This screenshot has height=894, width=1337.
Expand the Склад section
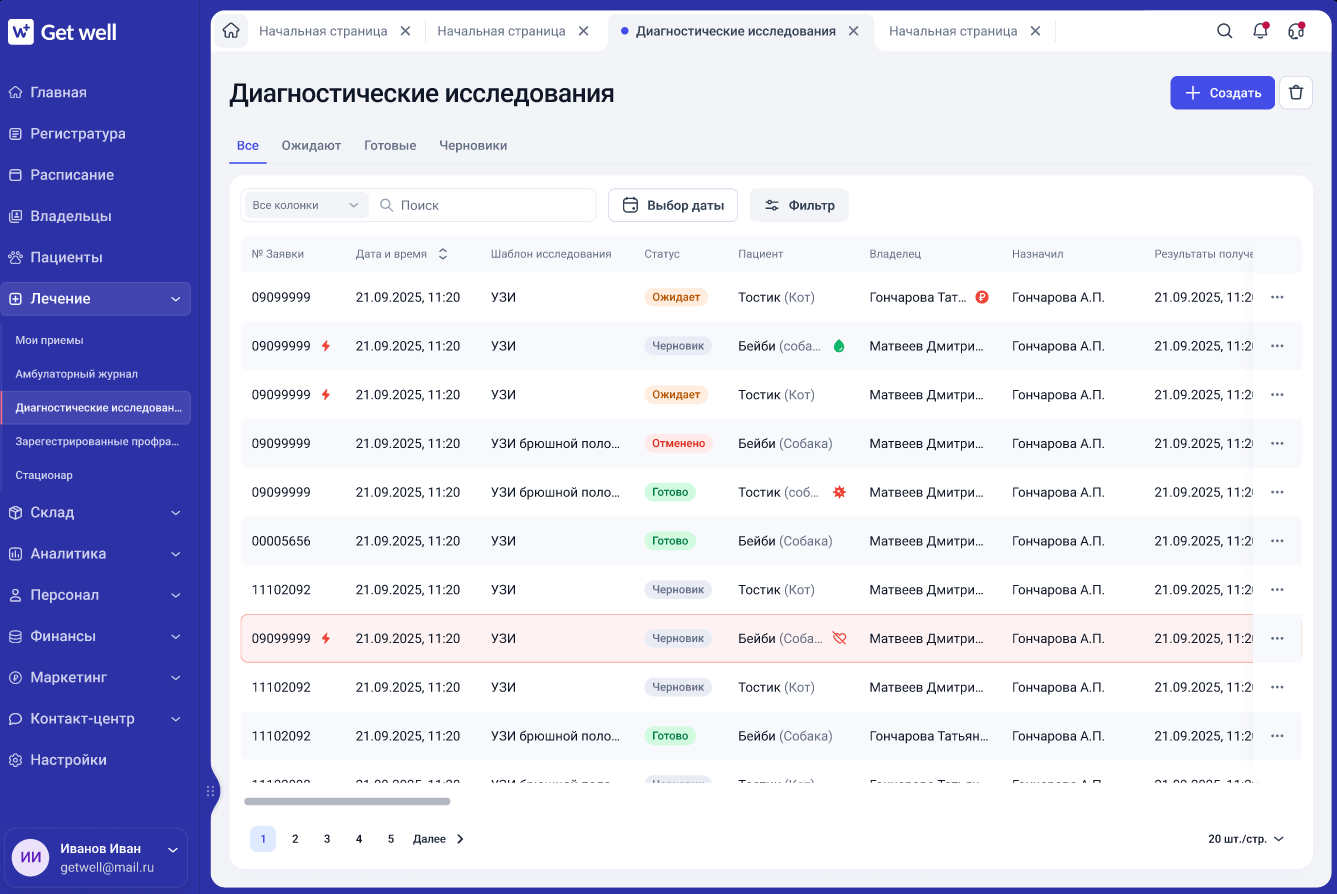pyautogui.click(x=176, y=513)
